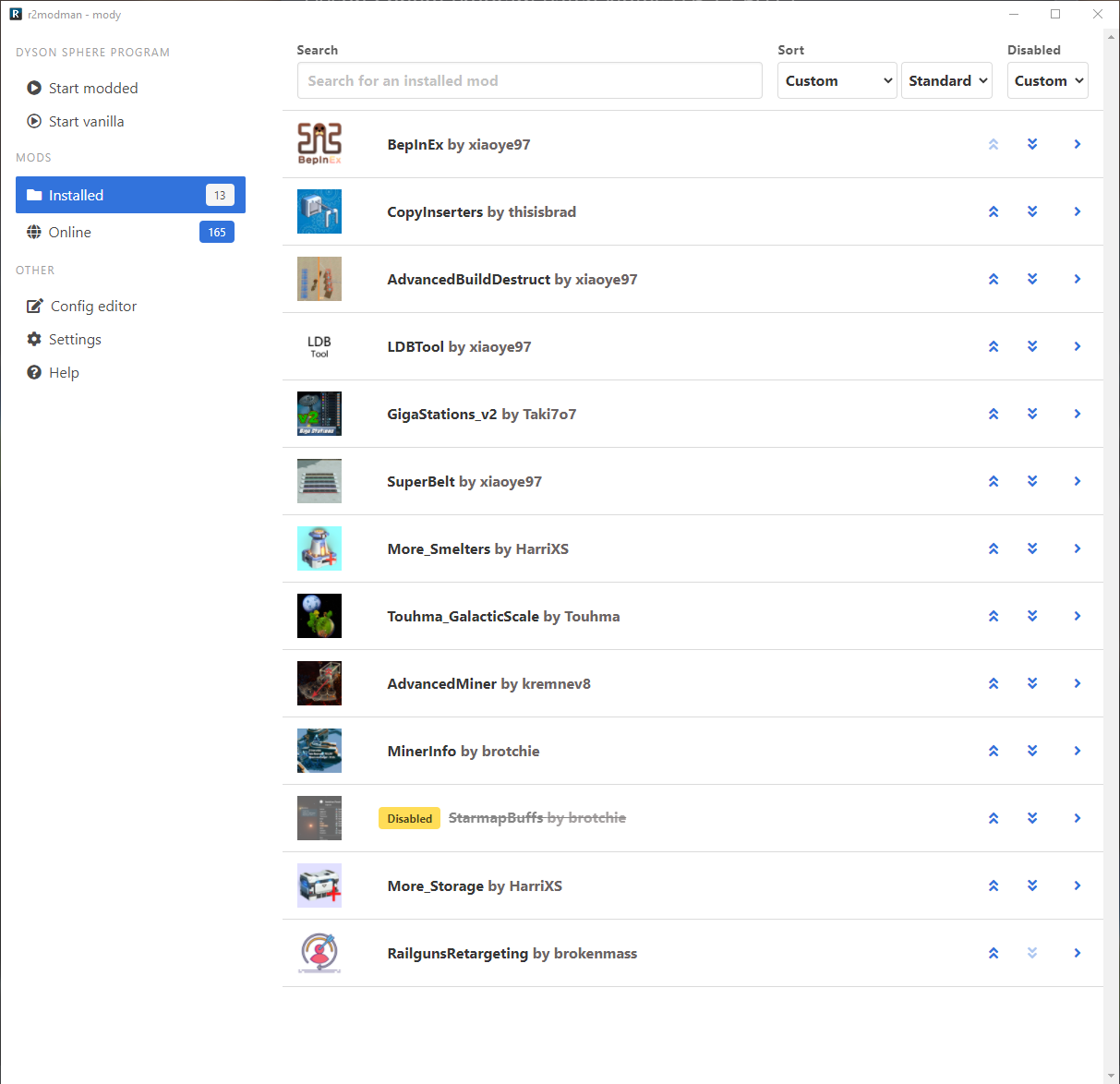Viewport: 1120px width, 1084px height.
Task: Expand SuperBelt row chevron
Action: click(1078, 481)
